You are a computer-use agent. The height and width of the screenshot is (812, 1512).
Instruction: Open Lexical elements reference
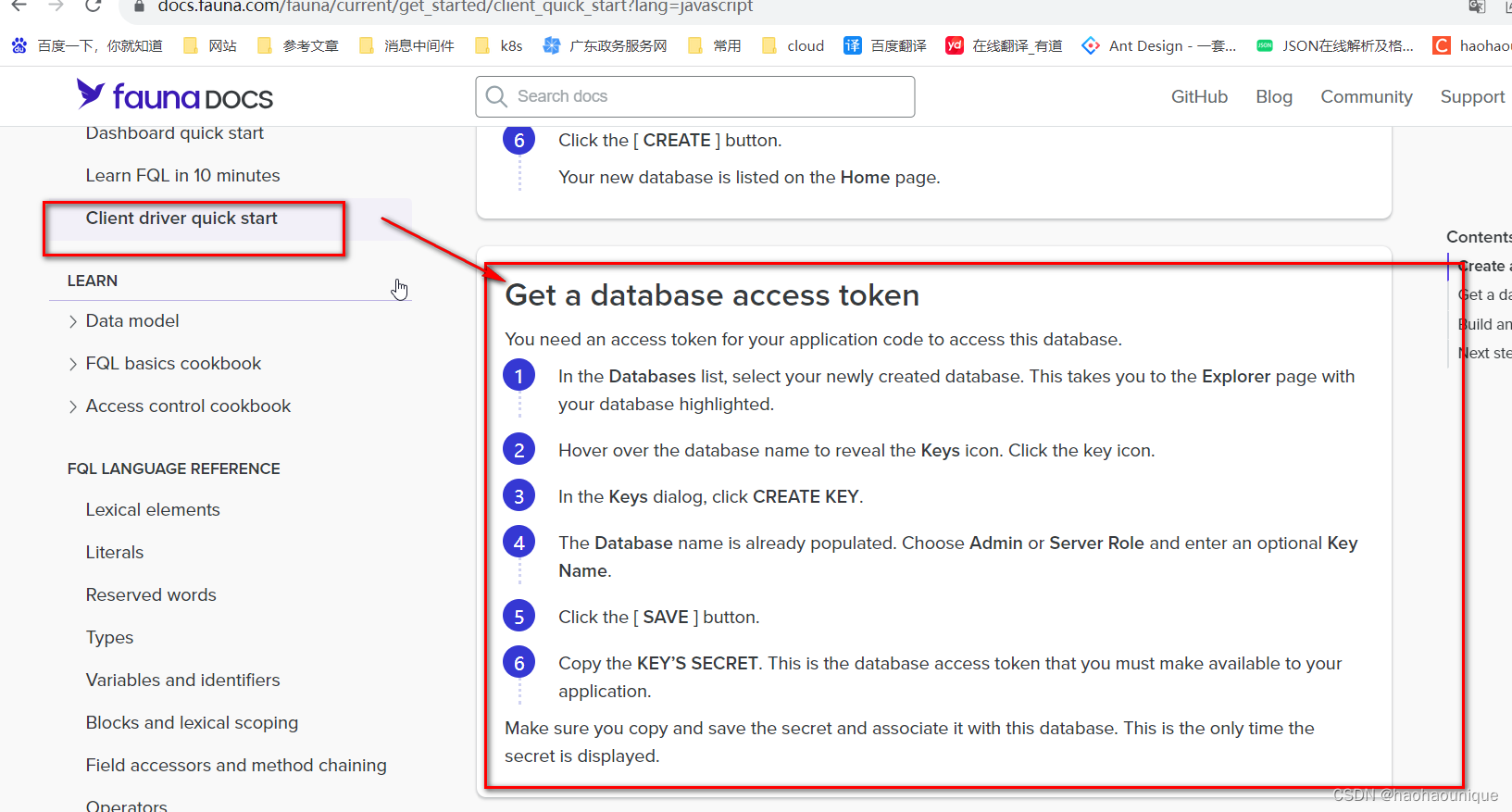tap(153, 509)
